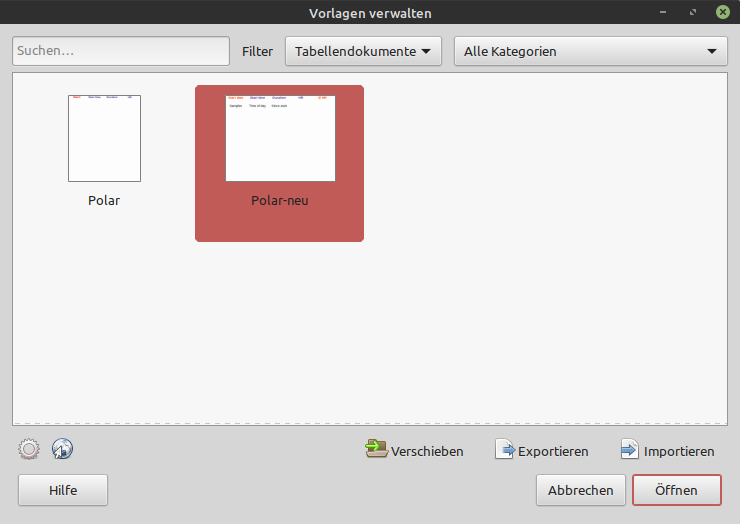
Task: Select the Polar template thumbnail
Action: pyautogui.click(x=104, y=138)
